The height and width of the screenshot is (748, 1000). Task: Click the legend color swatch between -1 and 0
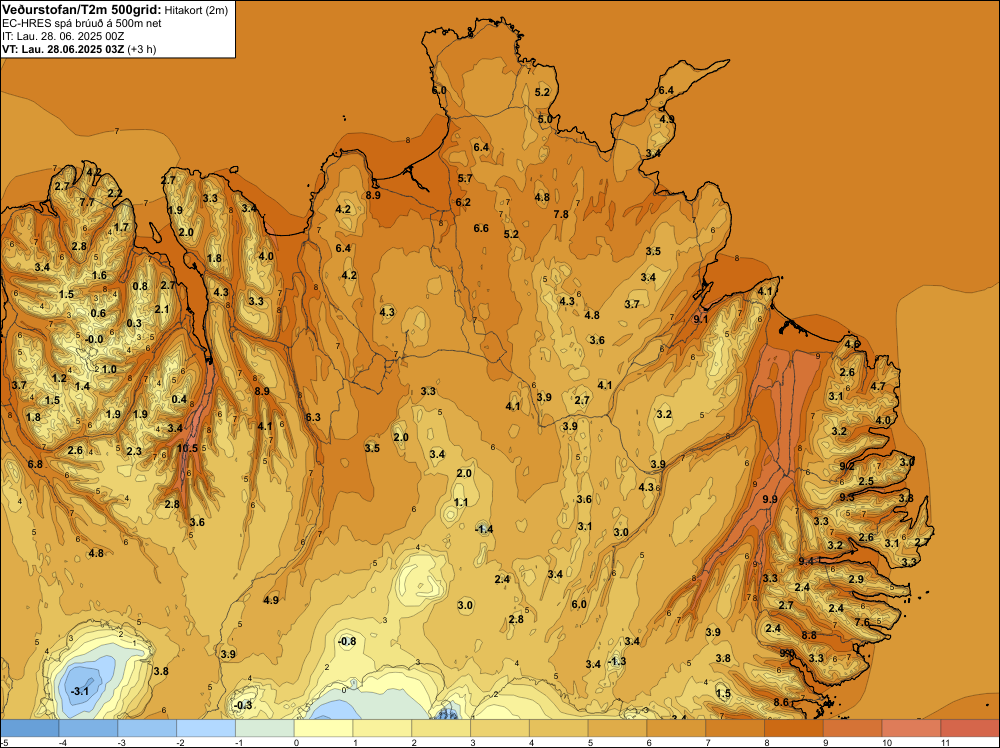265,728
